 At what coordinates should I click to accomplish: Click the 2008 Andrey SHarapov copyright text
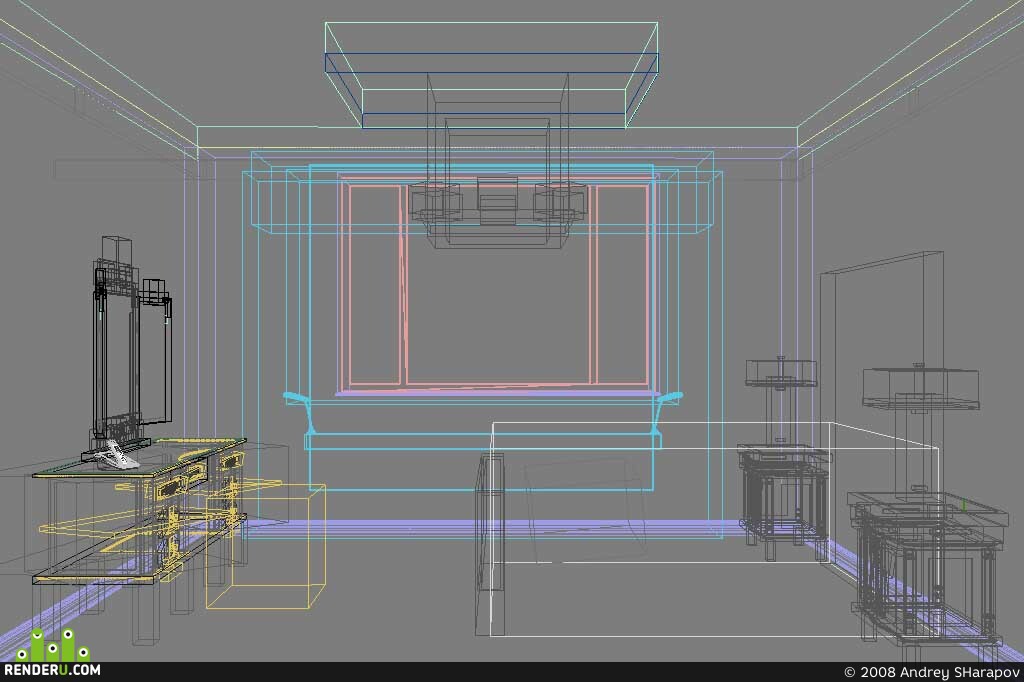point(932,672)
